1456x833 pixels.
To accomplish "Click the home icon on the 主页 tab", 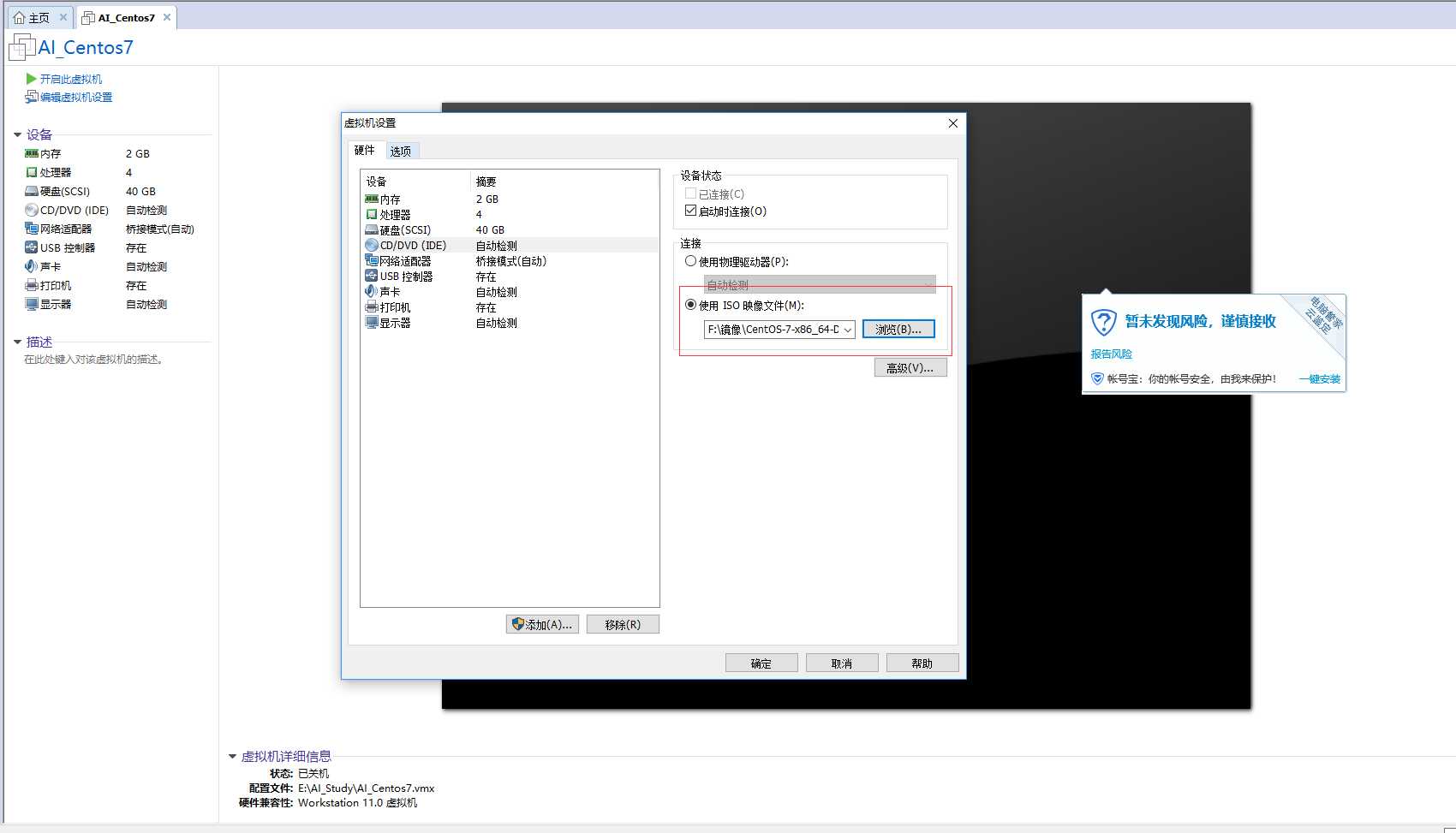I will tap(19, 17).
